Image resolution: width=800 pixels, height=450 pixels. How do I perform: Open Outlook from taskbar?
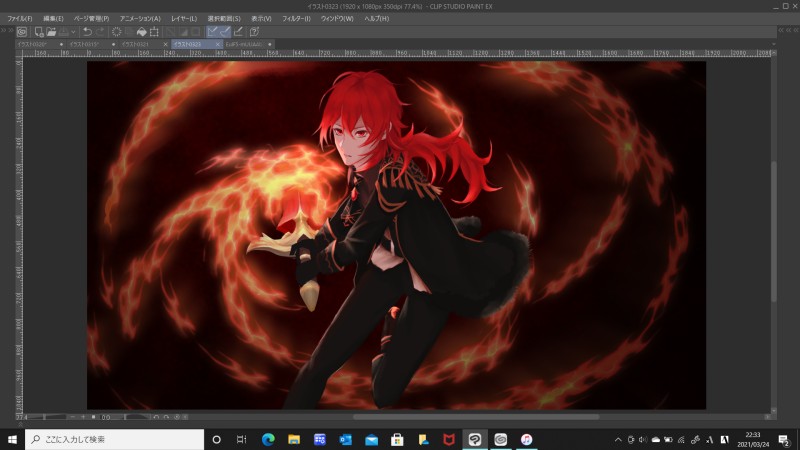pyautogui.click(x=345, y=439)
